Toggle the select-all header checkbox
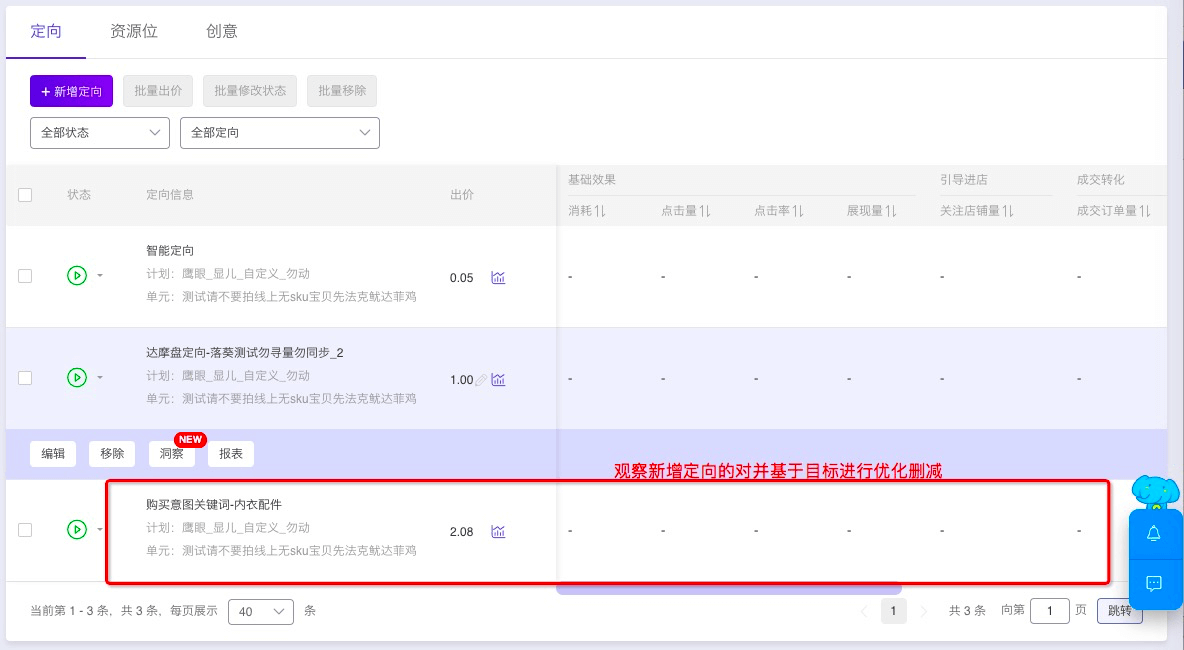Viewport: 1184px width, 650px height. coord(25,195)
